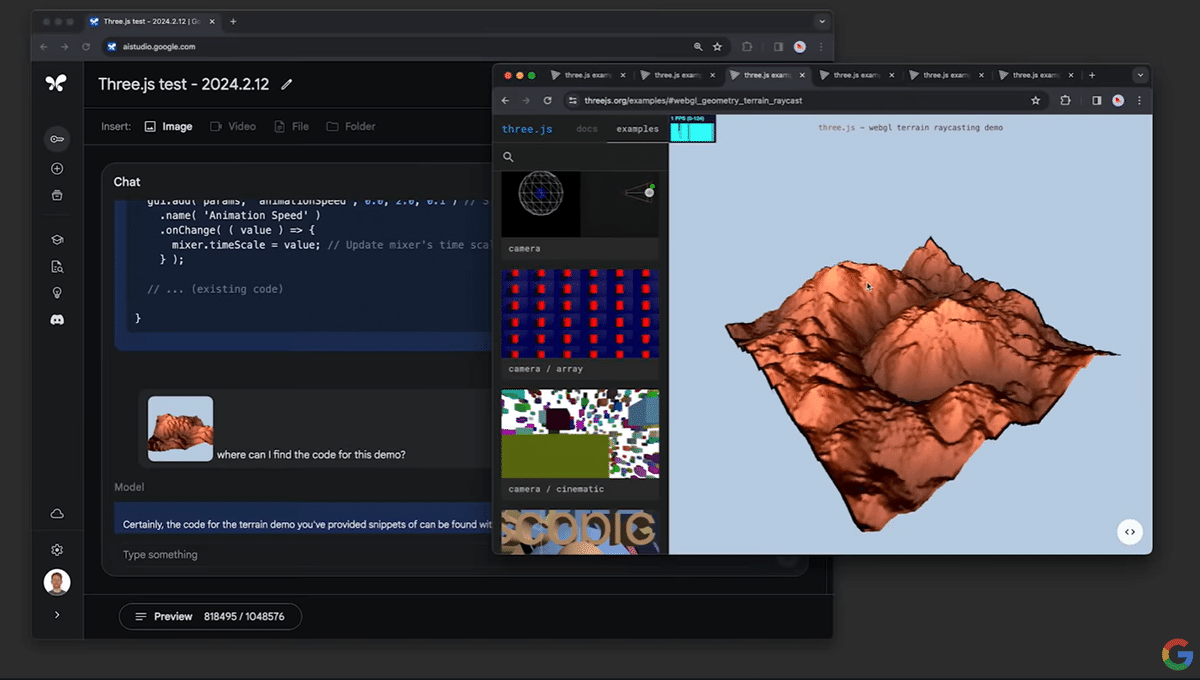Viewport: 1200px width, 680px height.
Task: Open the library archive icon in sidebar
Action: pyautogui.click(x=57, y=195)
